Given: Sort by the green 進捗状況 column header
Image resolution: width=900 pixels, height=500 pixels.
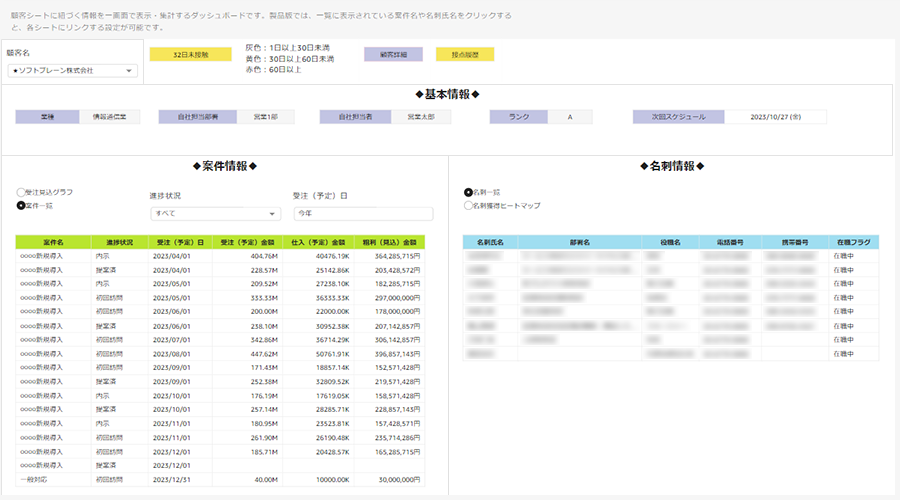Looking at the screenshot, I should pyautogui.click(x=119, y=242).
